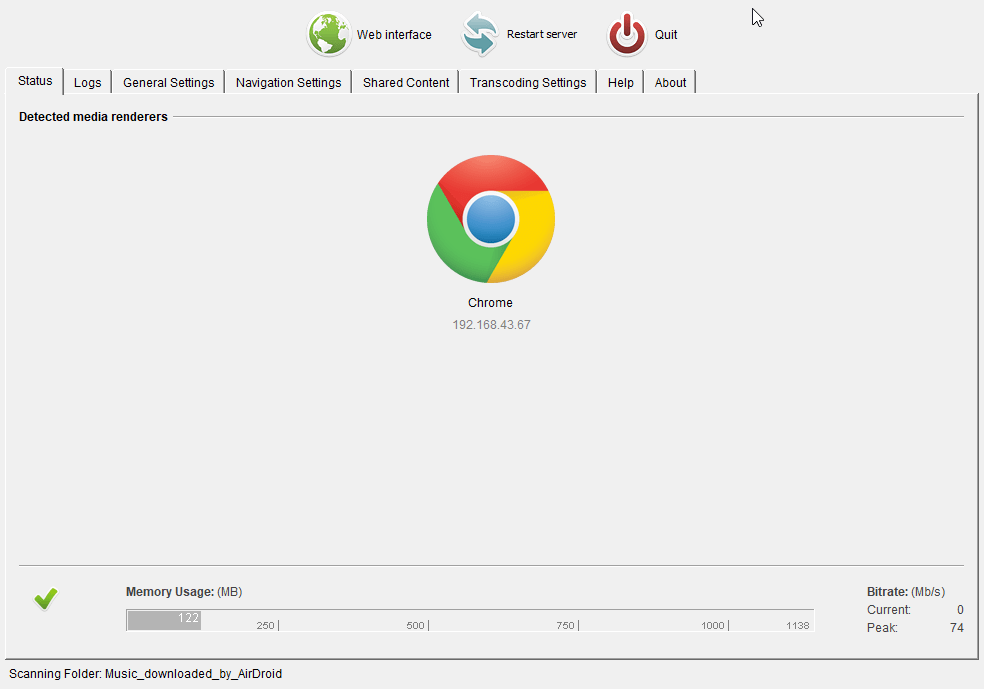Open the Shared Content tab

405,83
